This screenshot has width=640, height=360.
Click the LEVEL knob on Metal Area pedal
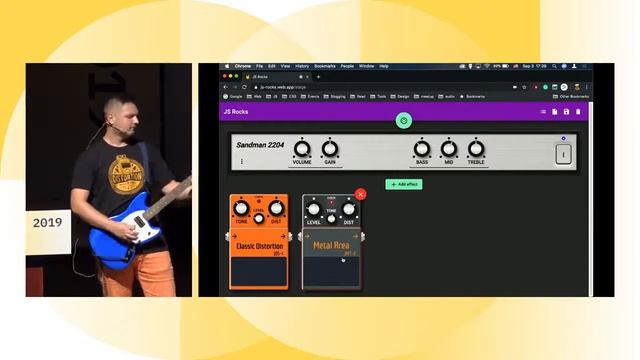coord(313,209)
